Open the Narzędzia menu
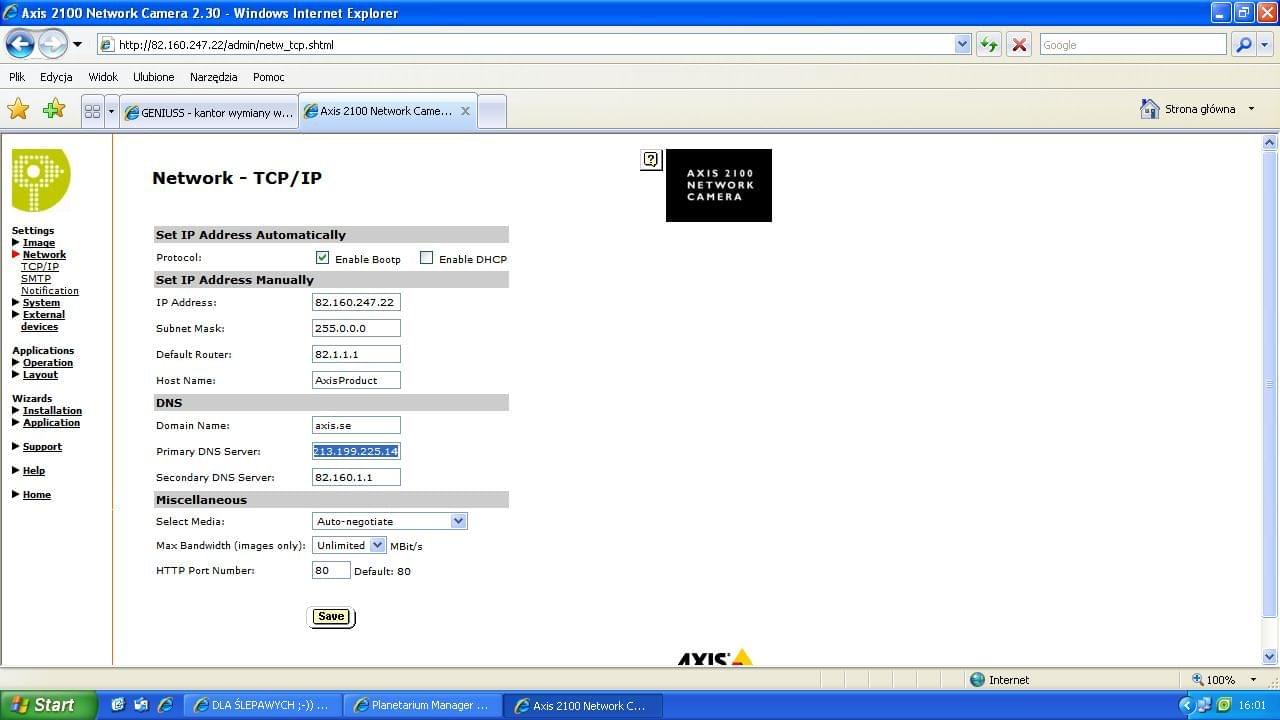The height and width of the screenshot is (720, 1280). pos(214,77)
